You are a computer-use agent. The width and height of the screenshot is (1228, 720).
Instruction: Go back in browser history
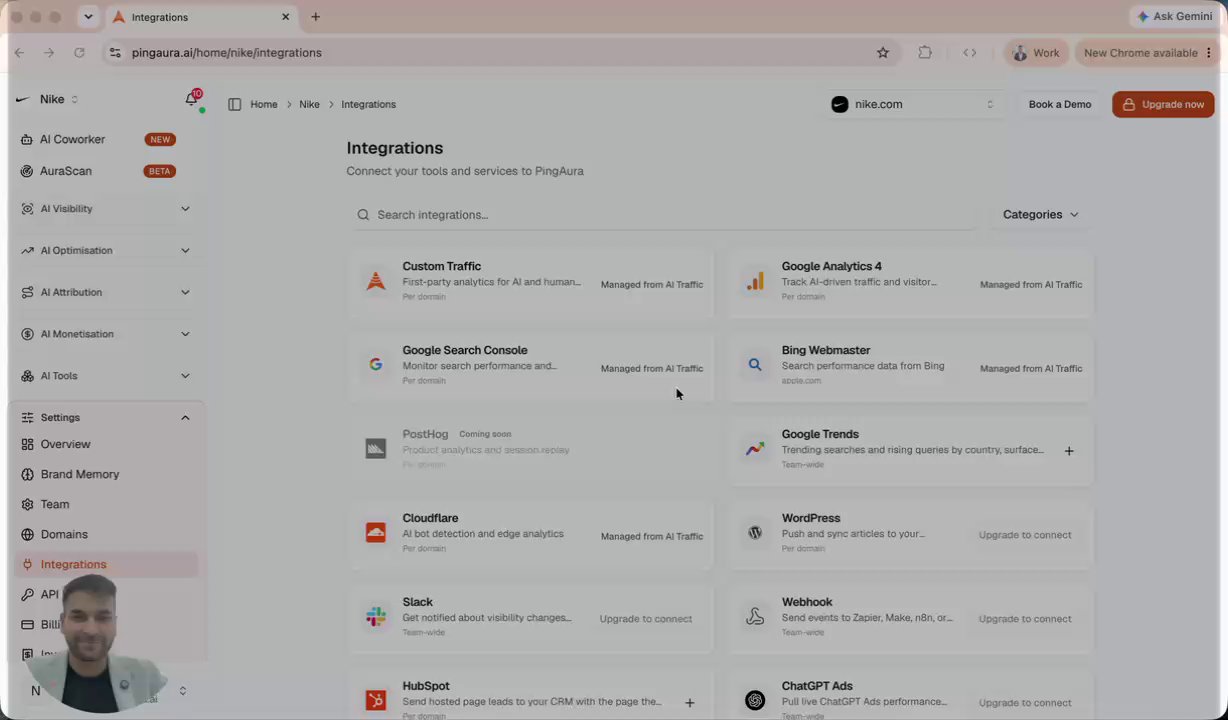point(19,53)
